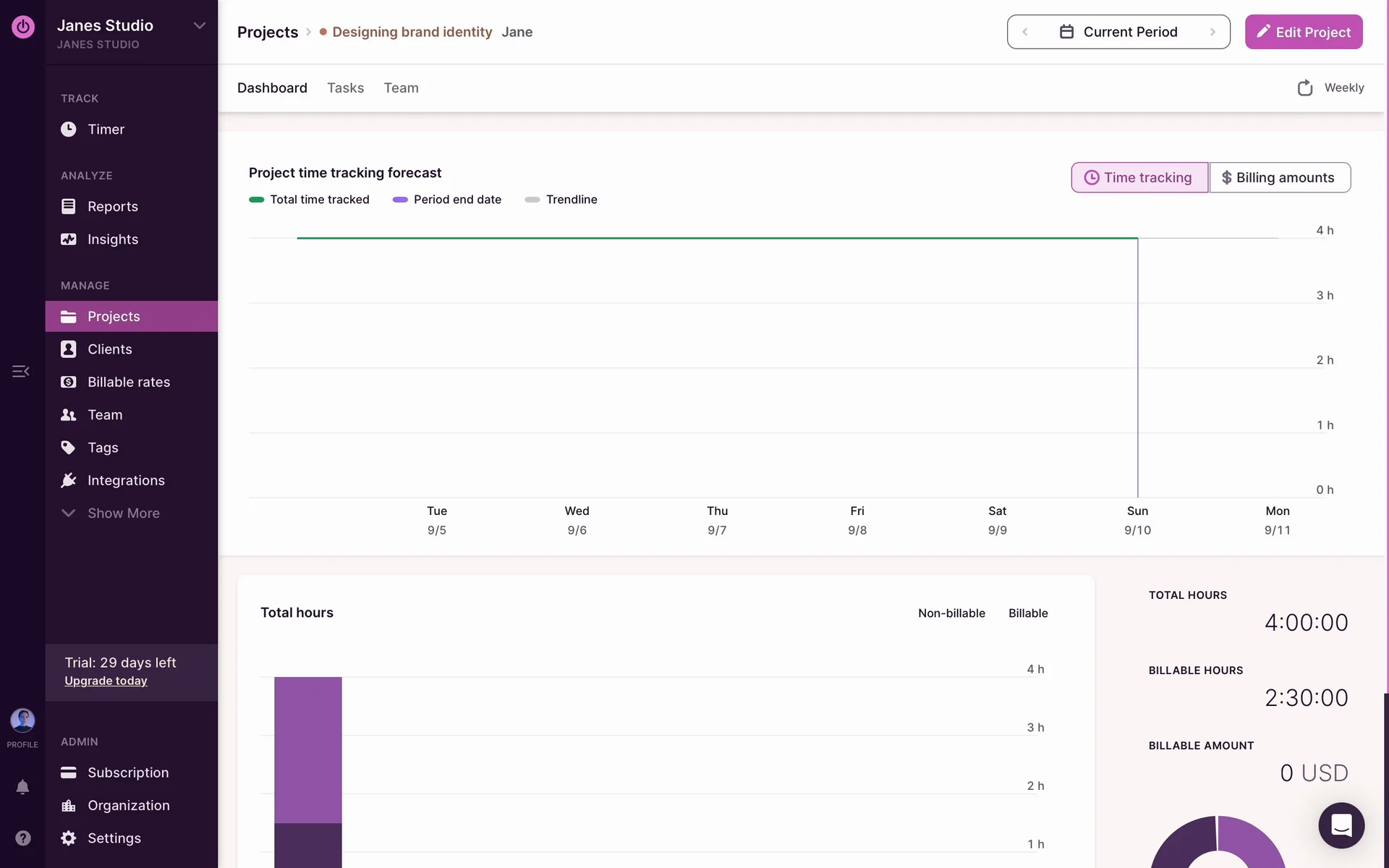This screenshot has width=1389, height=868.
Task: Switch chart to Time tracking view
Action: [1139, 177]
